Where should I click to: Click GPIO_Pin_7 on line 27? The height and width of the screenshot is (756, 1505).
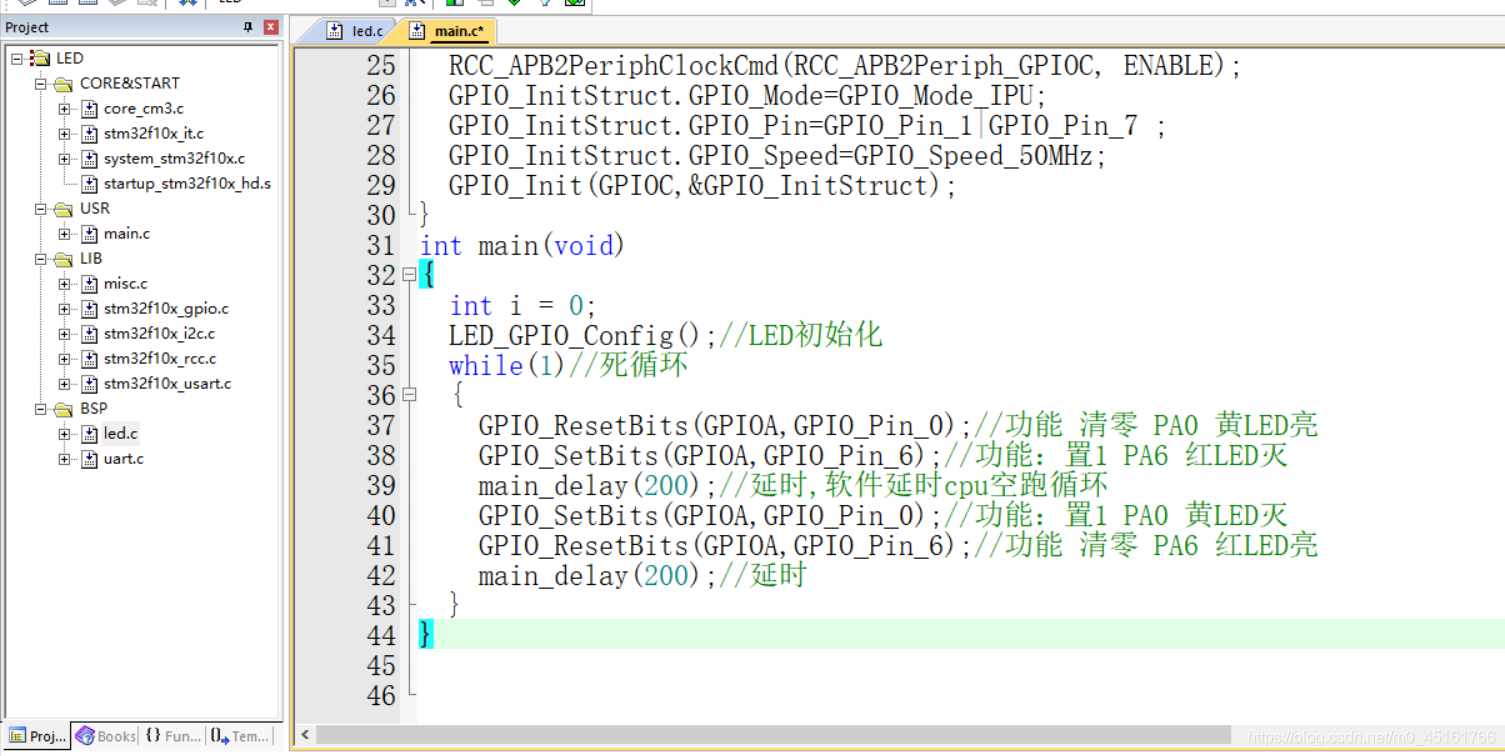1063,126
